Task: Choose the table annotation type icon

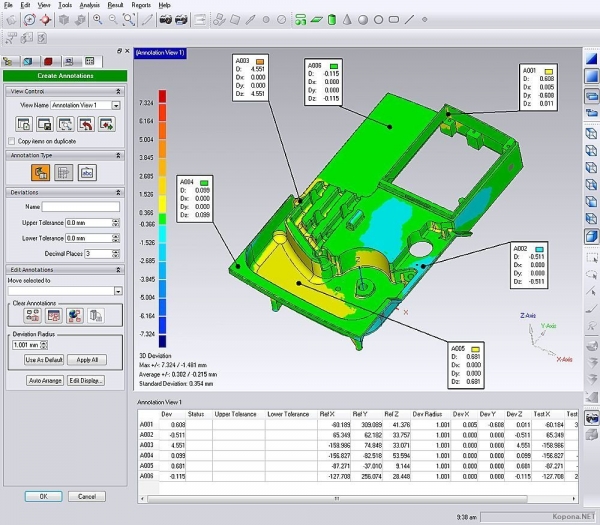Action: pos(64,173)
